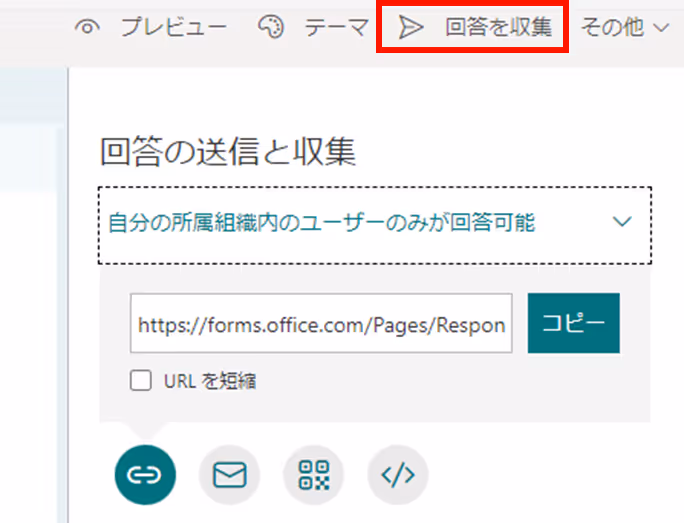This screenshot has width=684, height=523.
Task: Click the send paper-plane icon
Action: 410,27
